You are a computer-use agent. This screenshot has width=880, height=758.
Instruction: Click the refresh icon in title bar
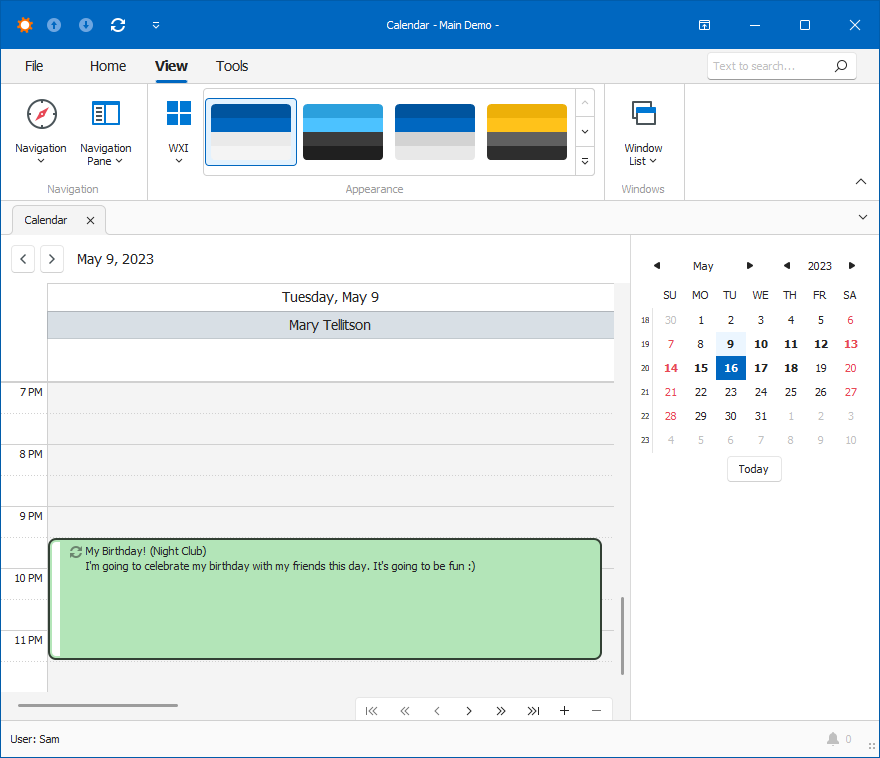[x=118, y=25]
